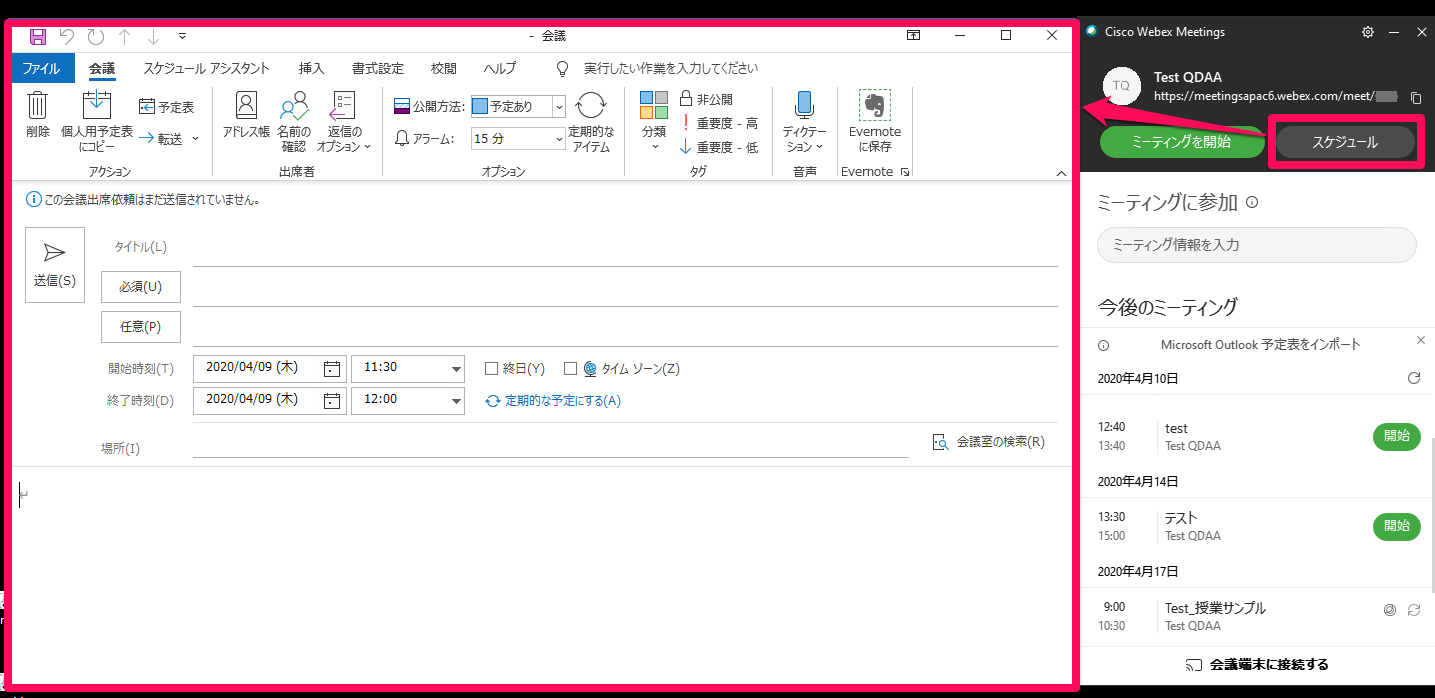Refresh the Webex upcoming meetings list
1435x698 pixels.
coord(1413,378)
